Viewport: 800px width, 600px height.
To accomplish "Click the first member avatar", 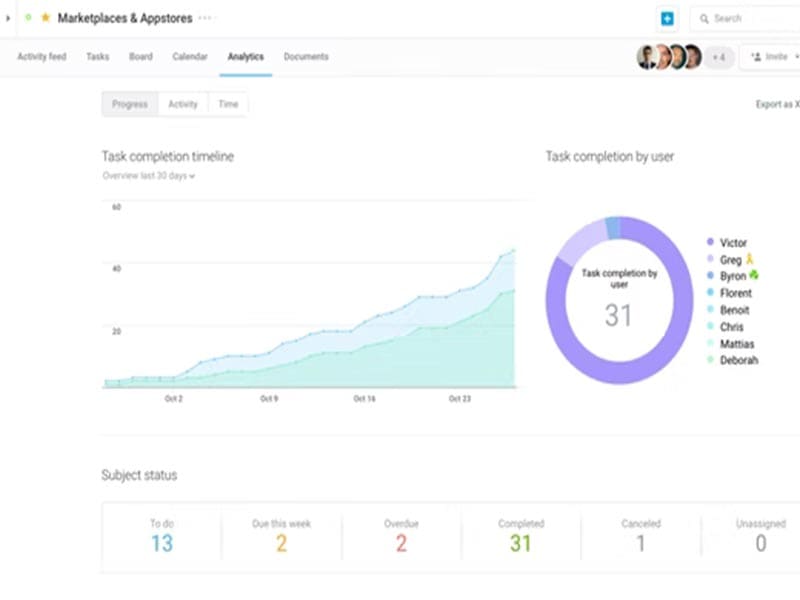I will coord(647,57).
